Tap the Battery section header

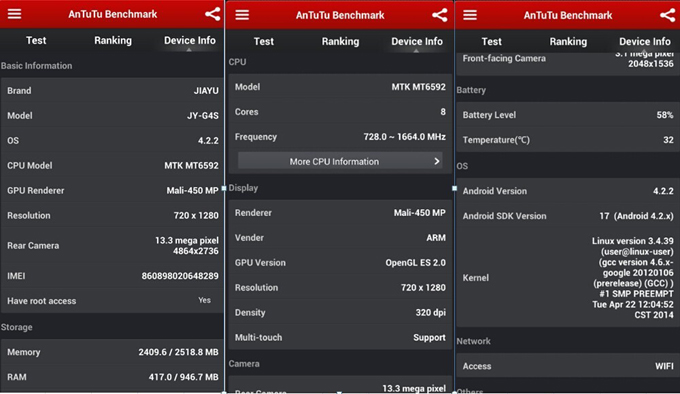pos(471,90)
